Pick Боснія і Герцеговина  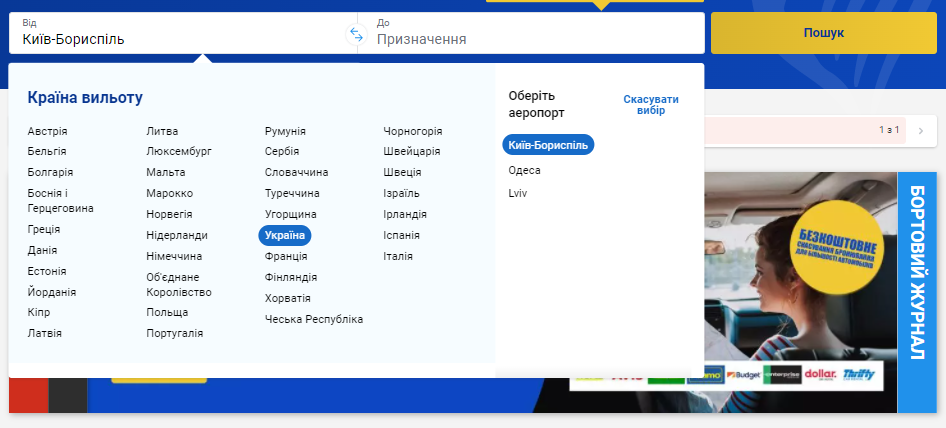(60, 200)
